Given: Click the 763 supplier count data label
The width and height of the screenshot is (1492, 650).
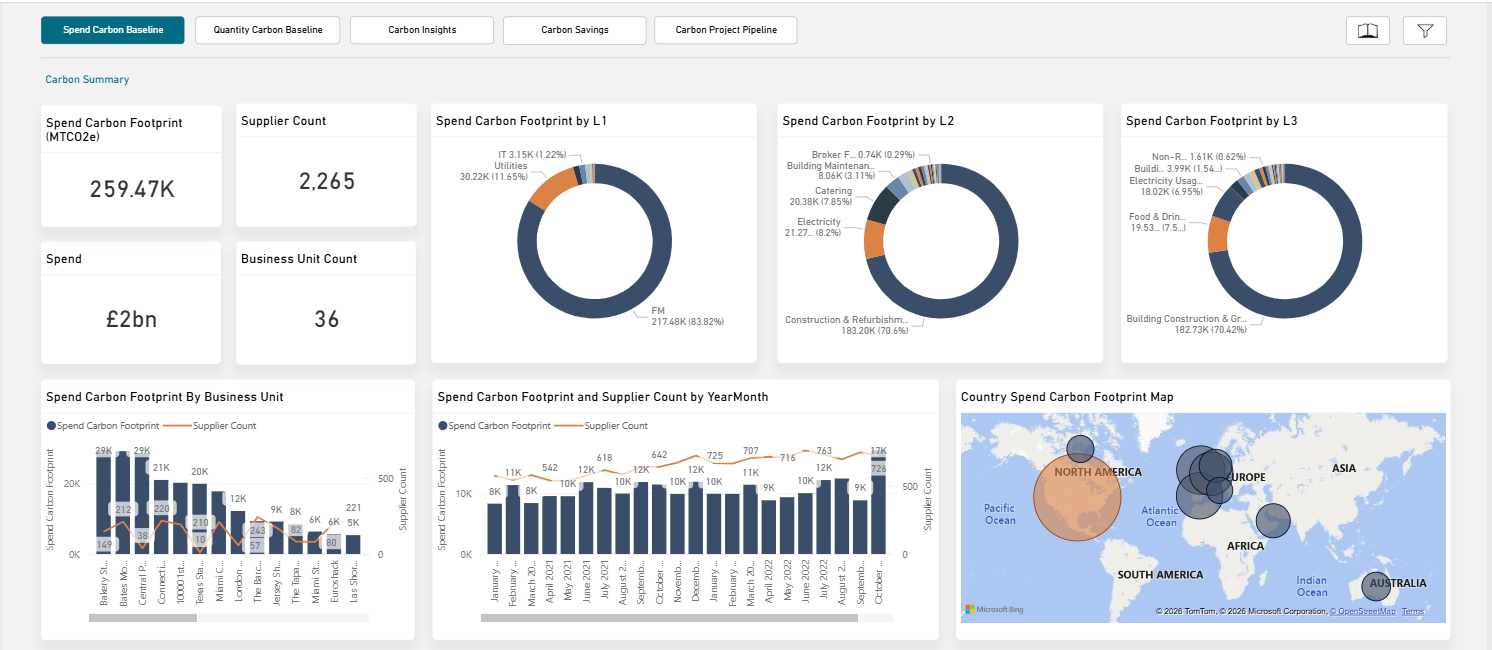Looking at the screenshot, I should point(824,451).
